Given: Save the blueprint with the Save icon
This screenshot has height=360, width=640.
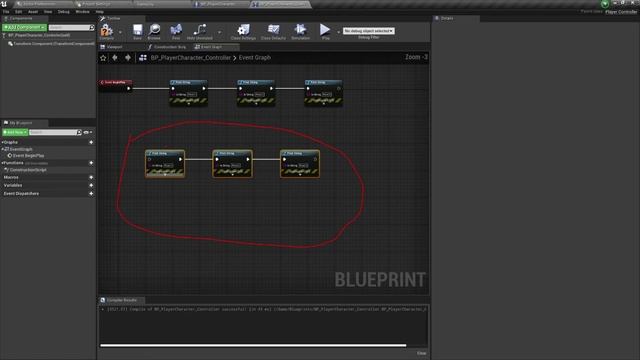Looking at the screenshot, I should click(138, 30).
